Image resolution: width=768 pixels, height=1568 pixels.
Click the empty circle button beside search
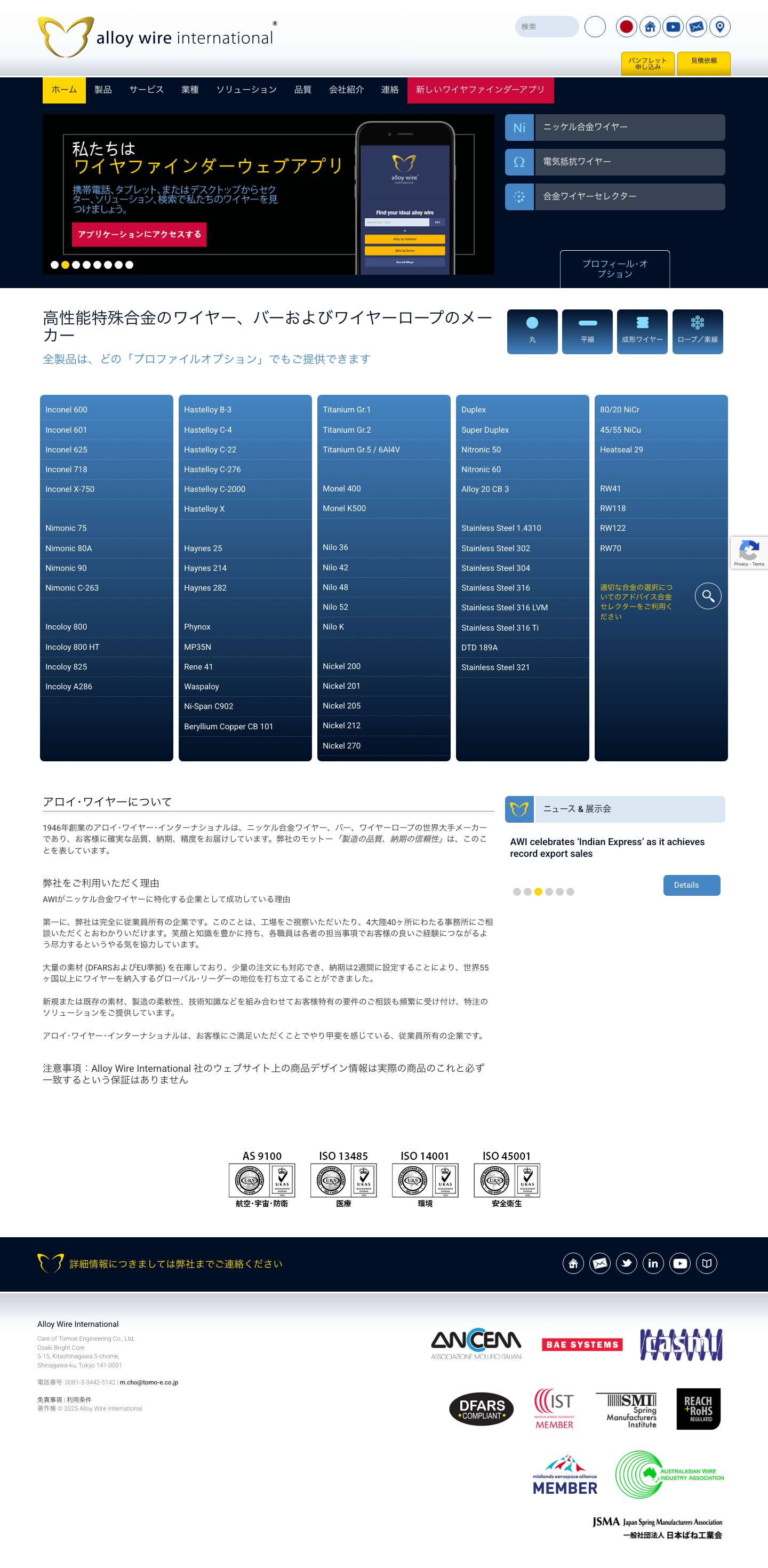click(x=595, y=27)
